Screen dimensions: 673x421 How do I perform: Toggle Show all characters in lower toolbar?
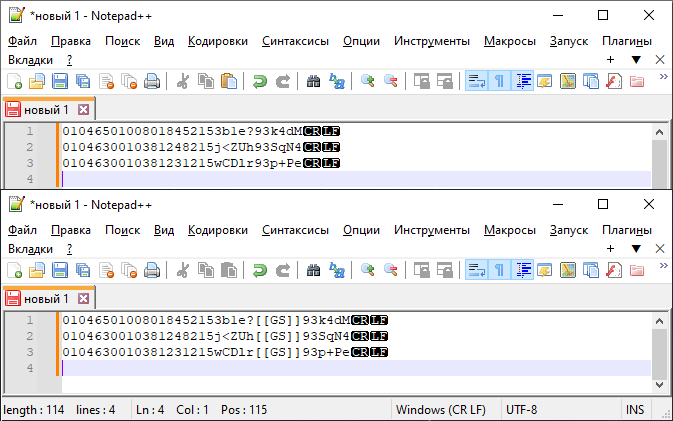click(x=499, y=270)
